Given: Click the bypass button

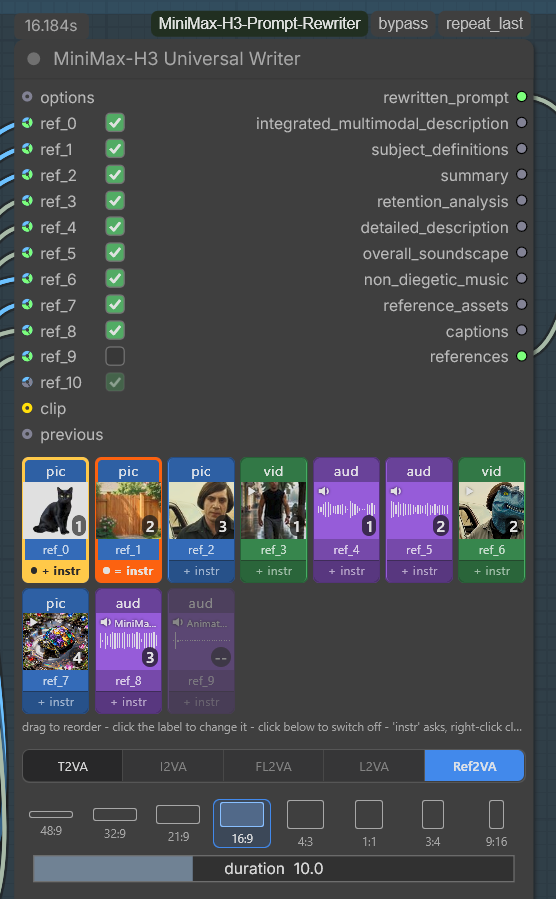Looking at the screenshot, I should (403, 24).
